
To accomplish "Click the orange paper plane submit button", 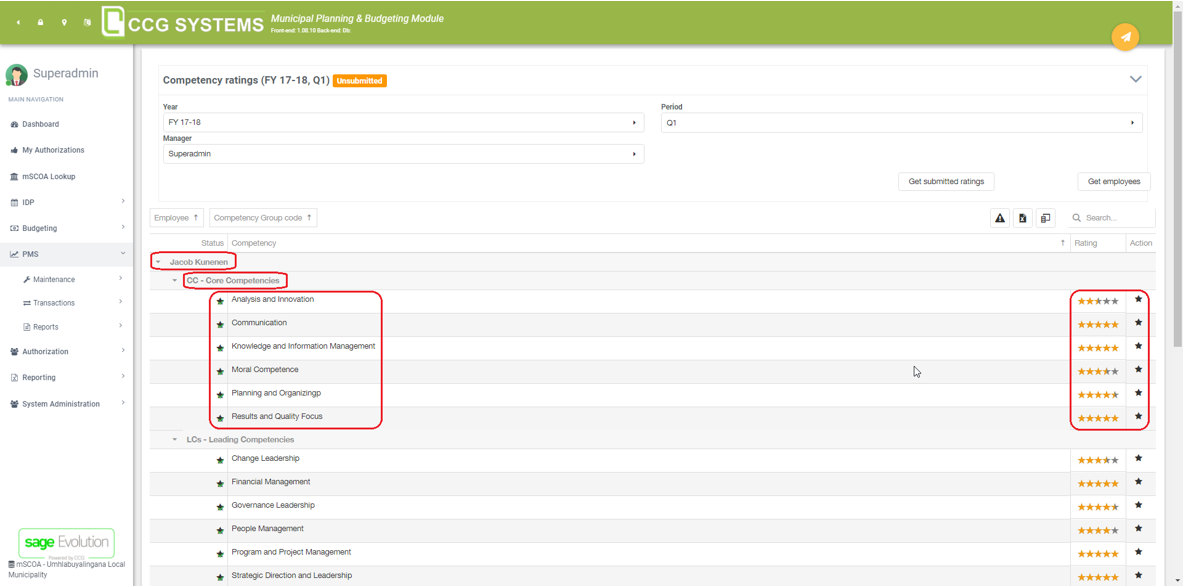I will (1125, 37).
